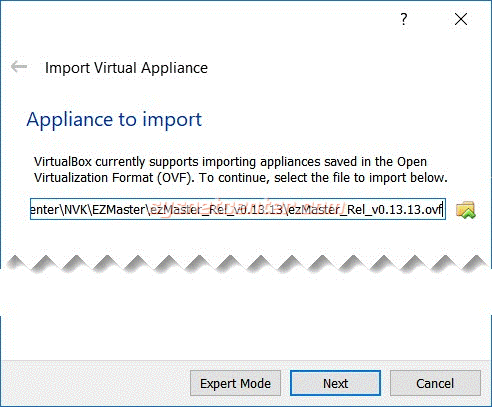The width and height of the screenshot is (492, 407).
Task: Open the file browser via folder icon
Action: click(x=466, y=210)
